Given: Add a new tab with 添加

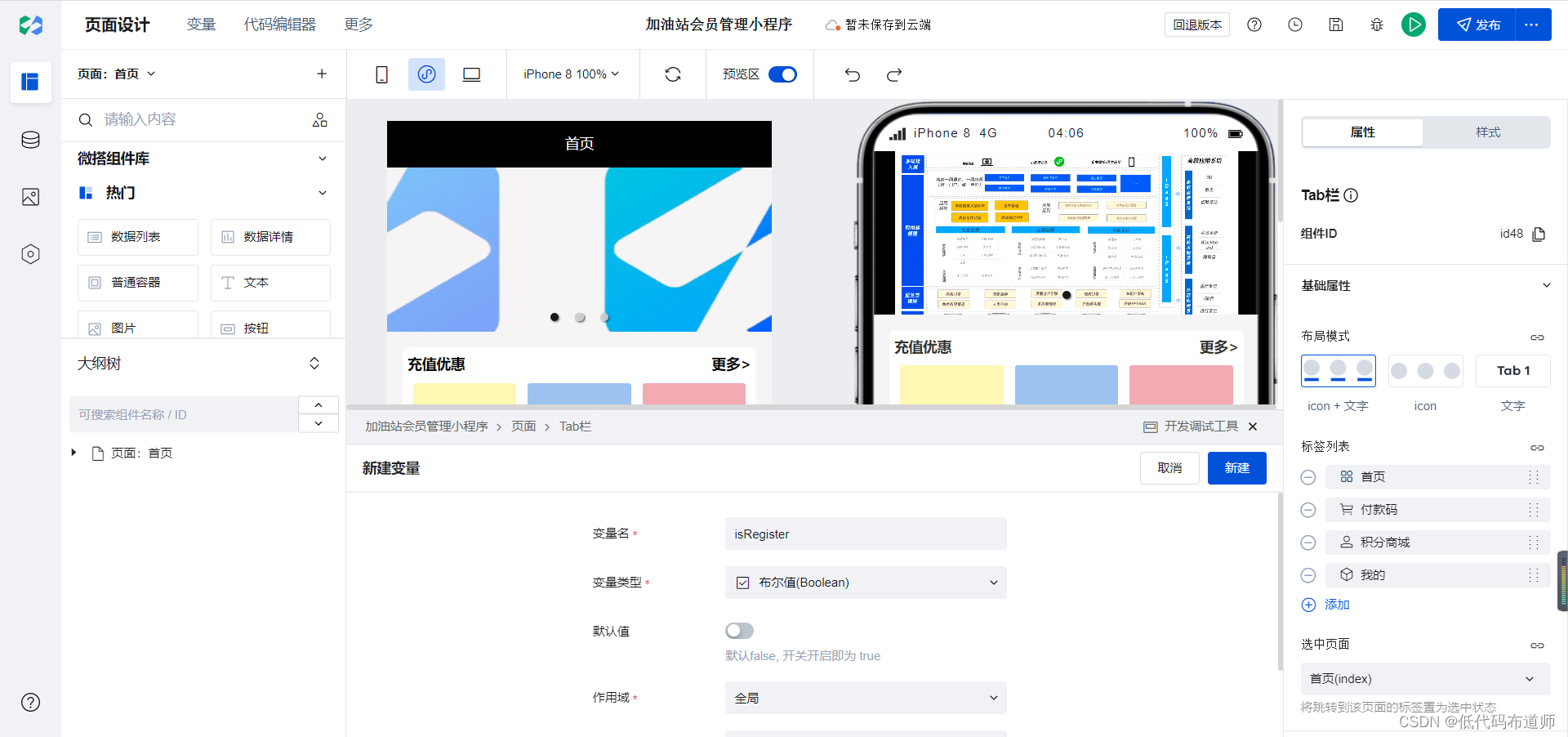Looking at the screenshot, I should (x=1325, y=605).
